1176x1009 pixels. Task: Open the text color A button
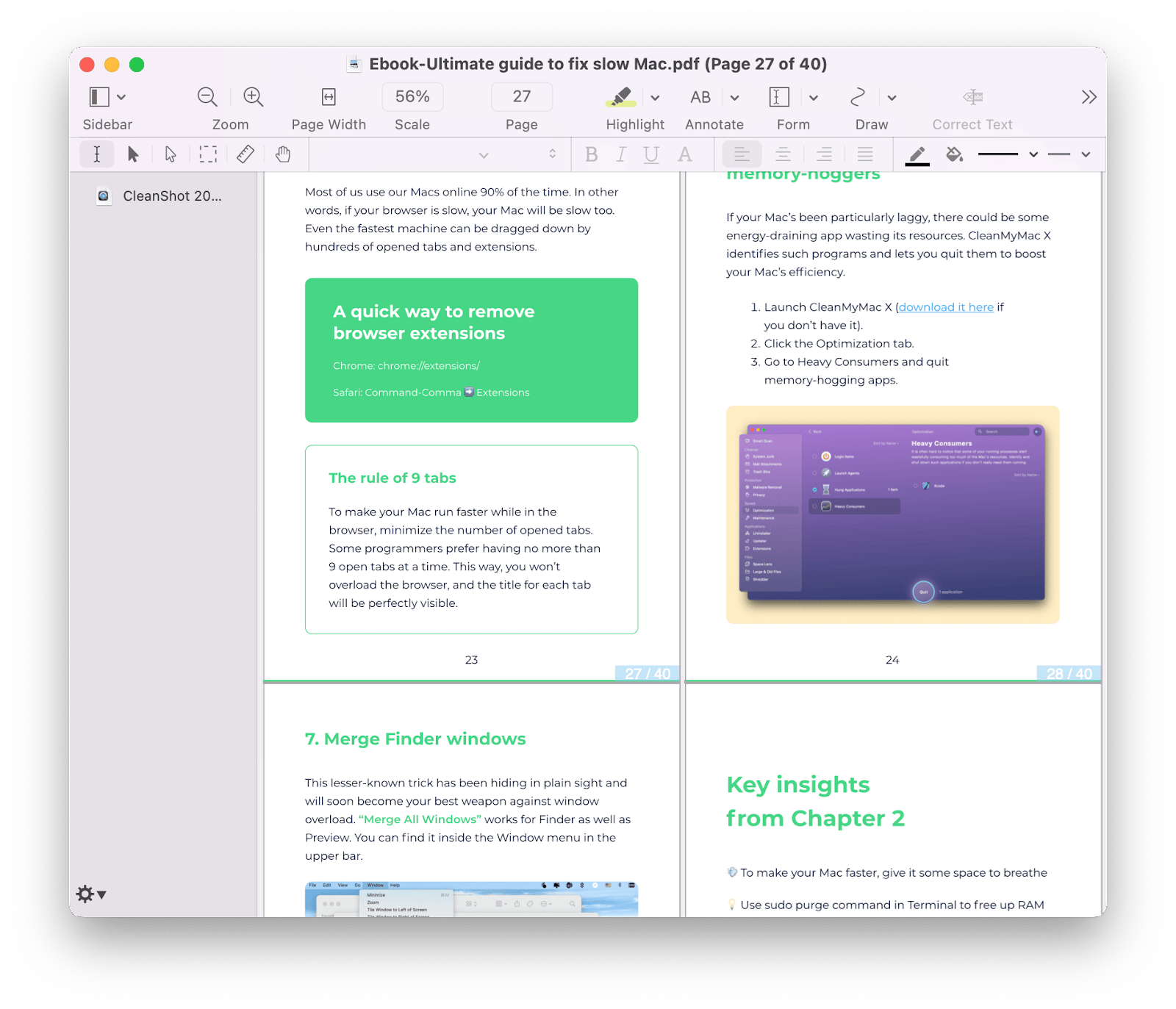click(x=685, y=154)
